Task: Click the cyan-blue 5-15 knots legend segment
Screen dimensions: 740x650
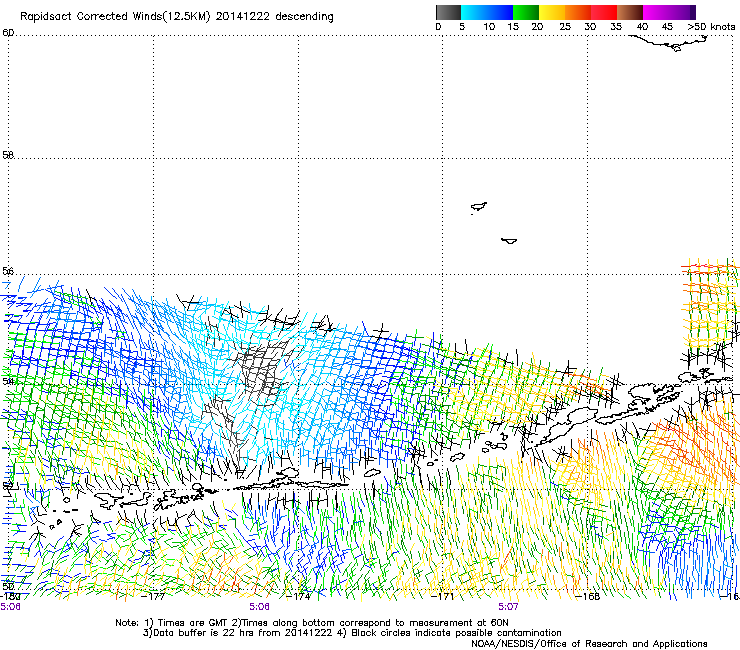Action: 487,12
